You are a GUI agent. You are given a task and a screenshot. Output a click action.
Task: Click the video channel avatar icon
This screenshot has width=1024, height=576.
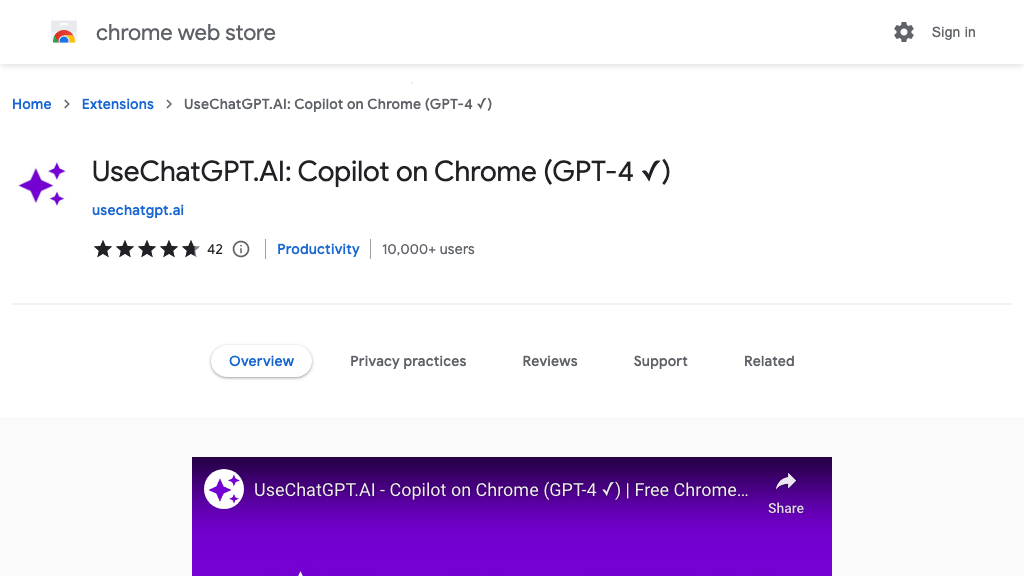(x=224, y=490)
